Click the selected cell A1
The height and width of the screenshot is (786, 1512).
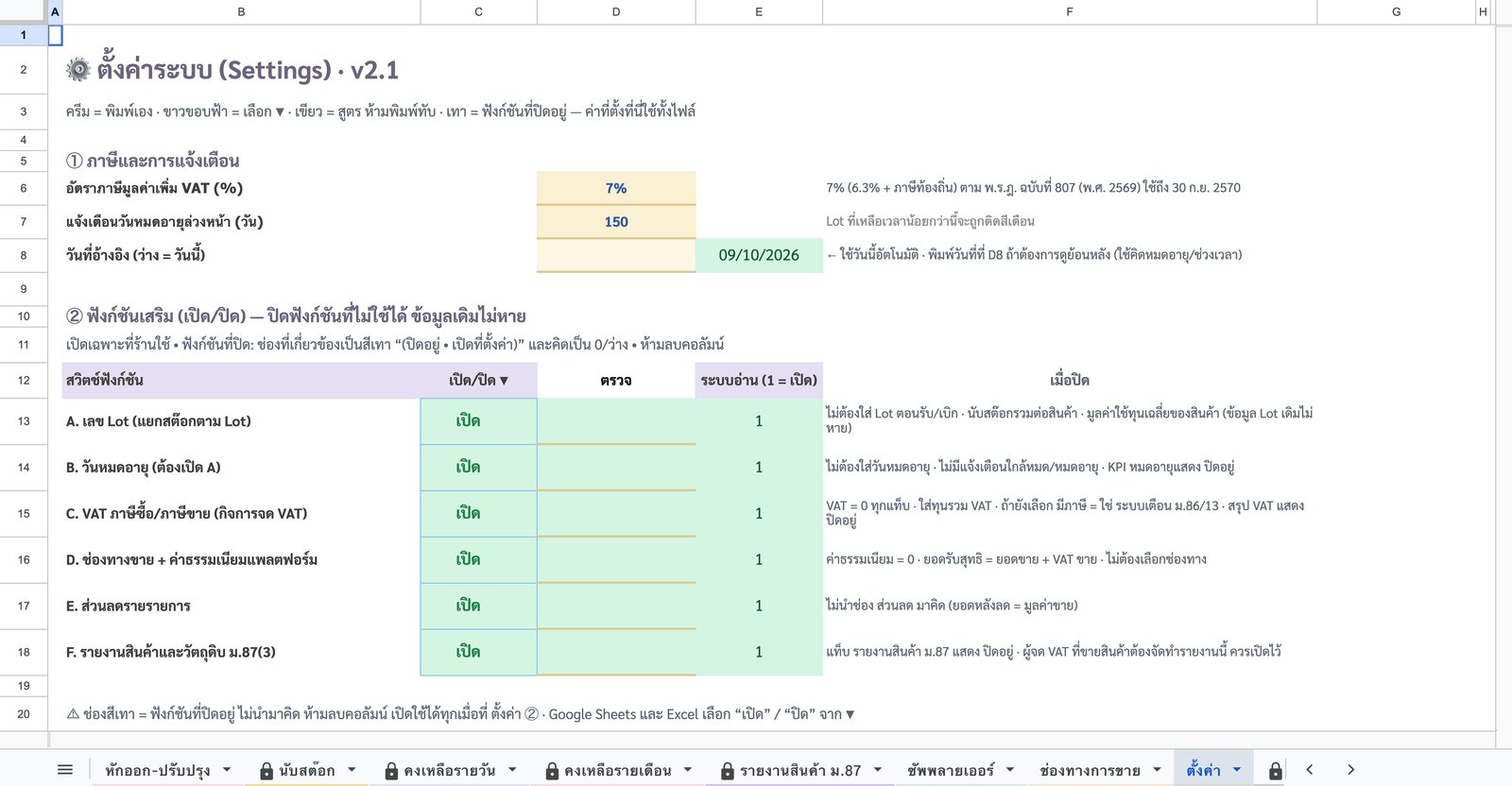[55, 35]
